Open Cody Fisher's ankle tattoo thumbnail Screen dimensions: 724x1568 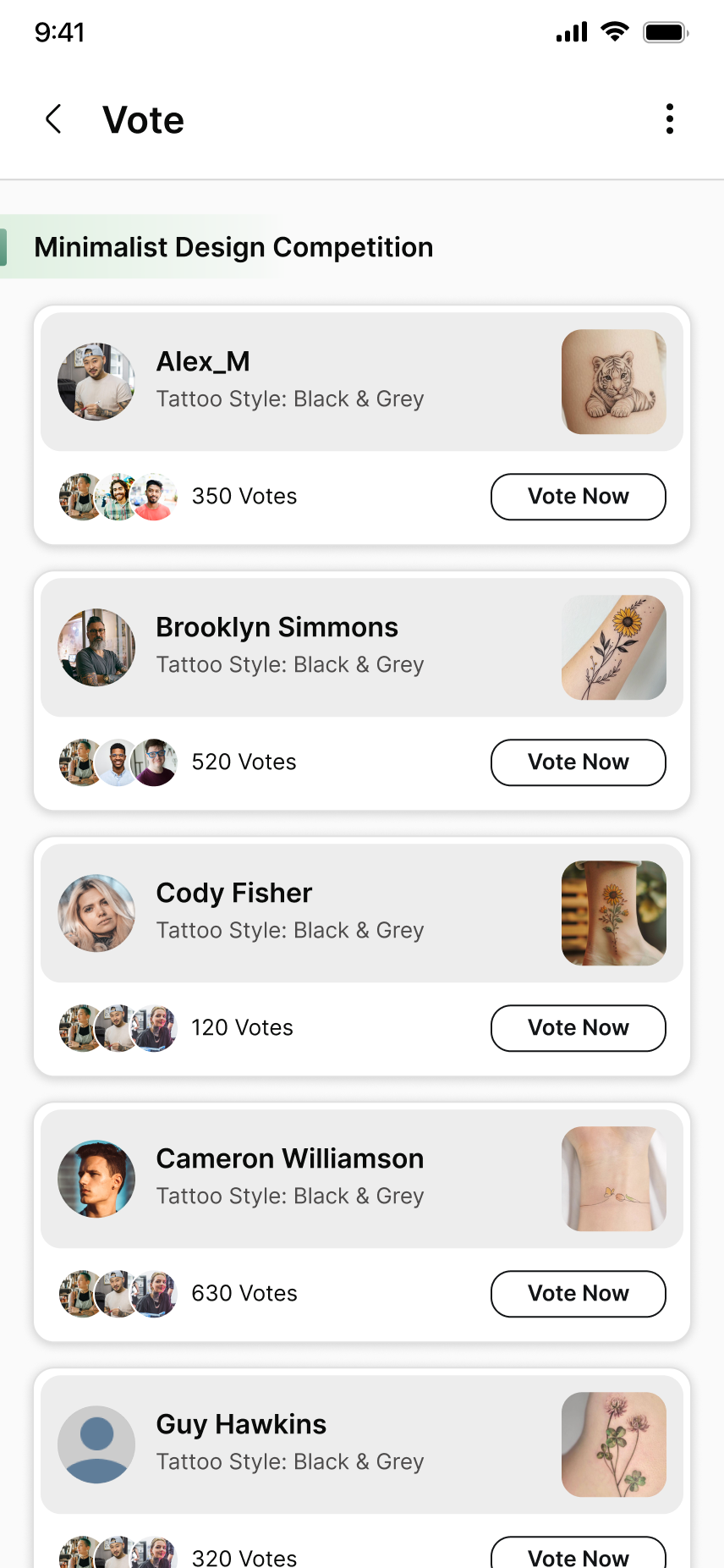pos(614,913)
